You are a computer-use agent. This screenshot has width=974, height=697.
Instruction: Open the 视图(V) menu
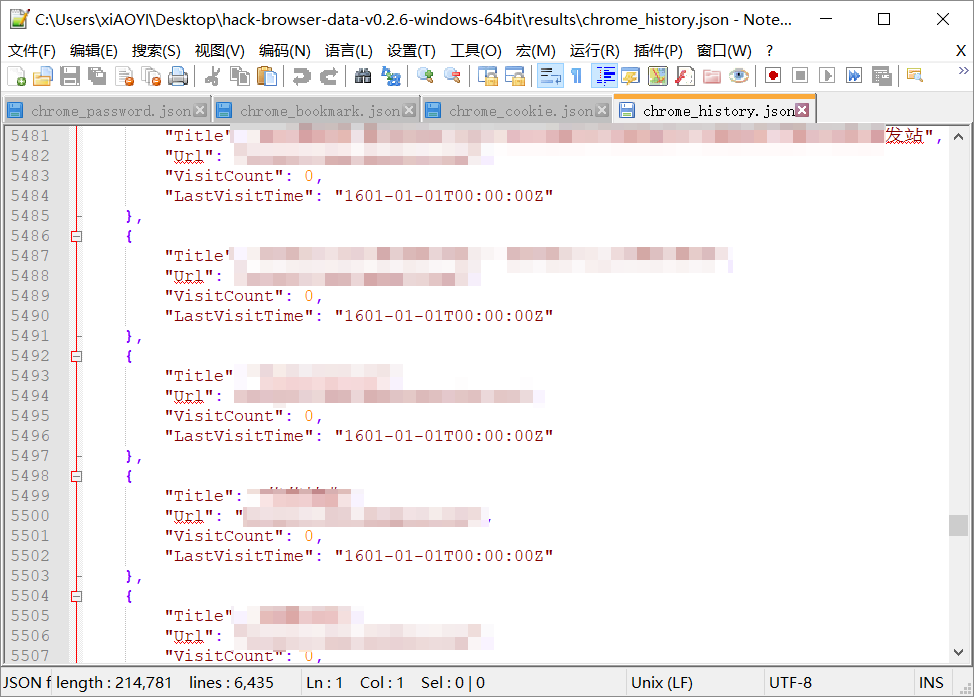(x=219, y=50)
